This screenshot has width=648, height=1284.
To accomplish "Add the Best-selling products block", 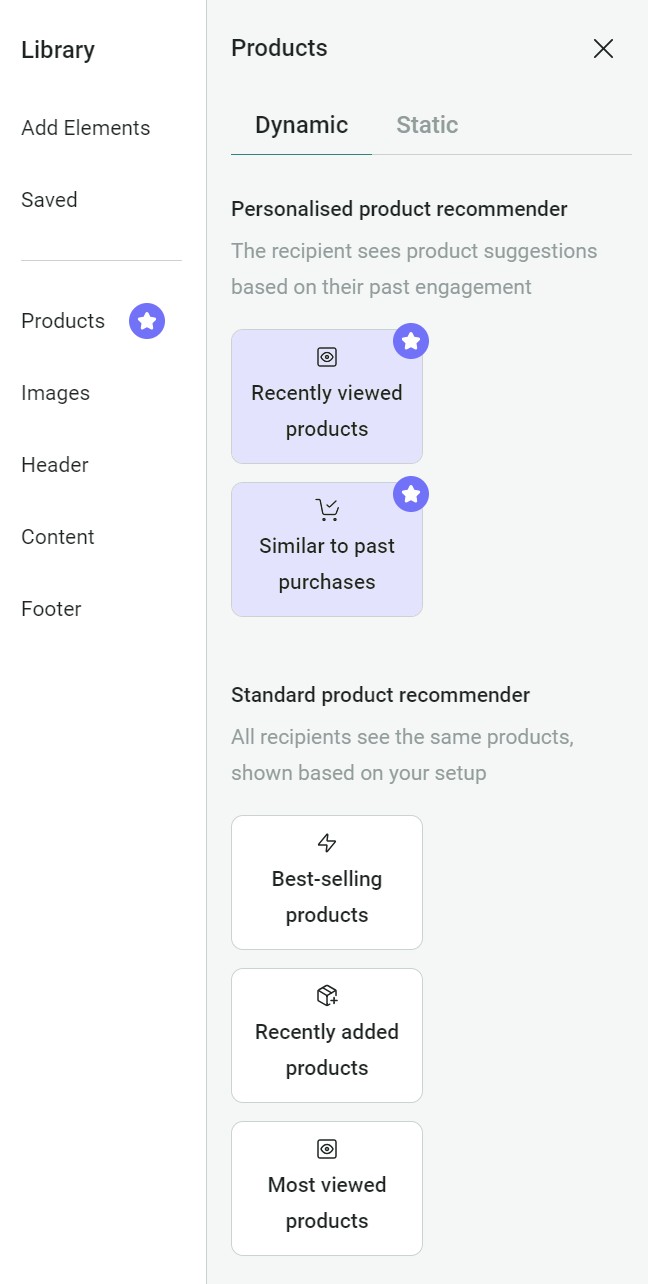I will [x=326, y=882].
